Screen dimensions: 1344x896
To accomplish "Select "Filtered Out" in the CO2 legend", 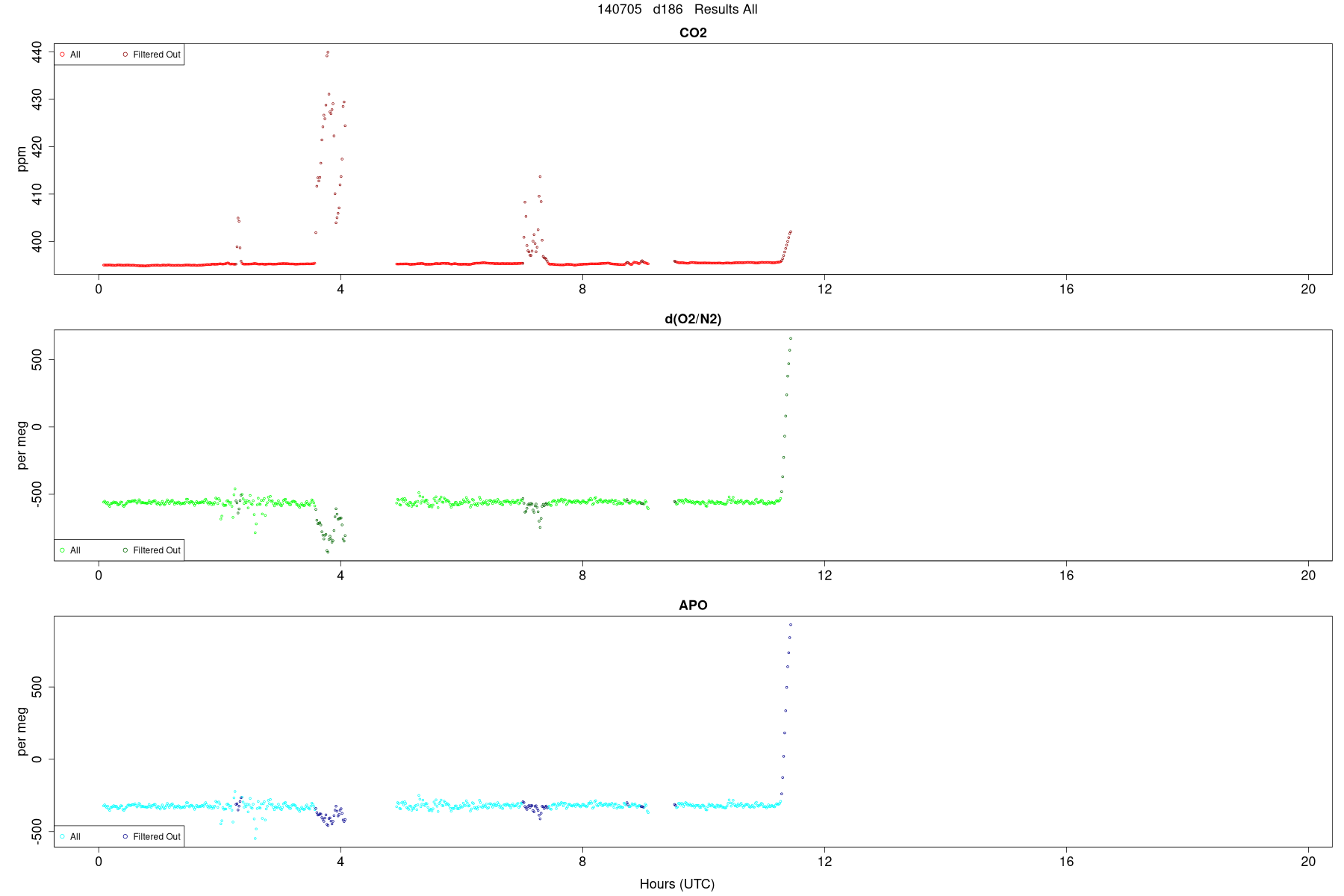I will click(157, 55).
